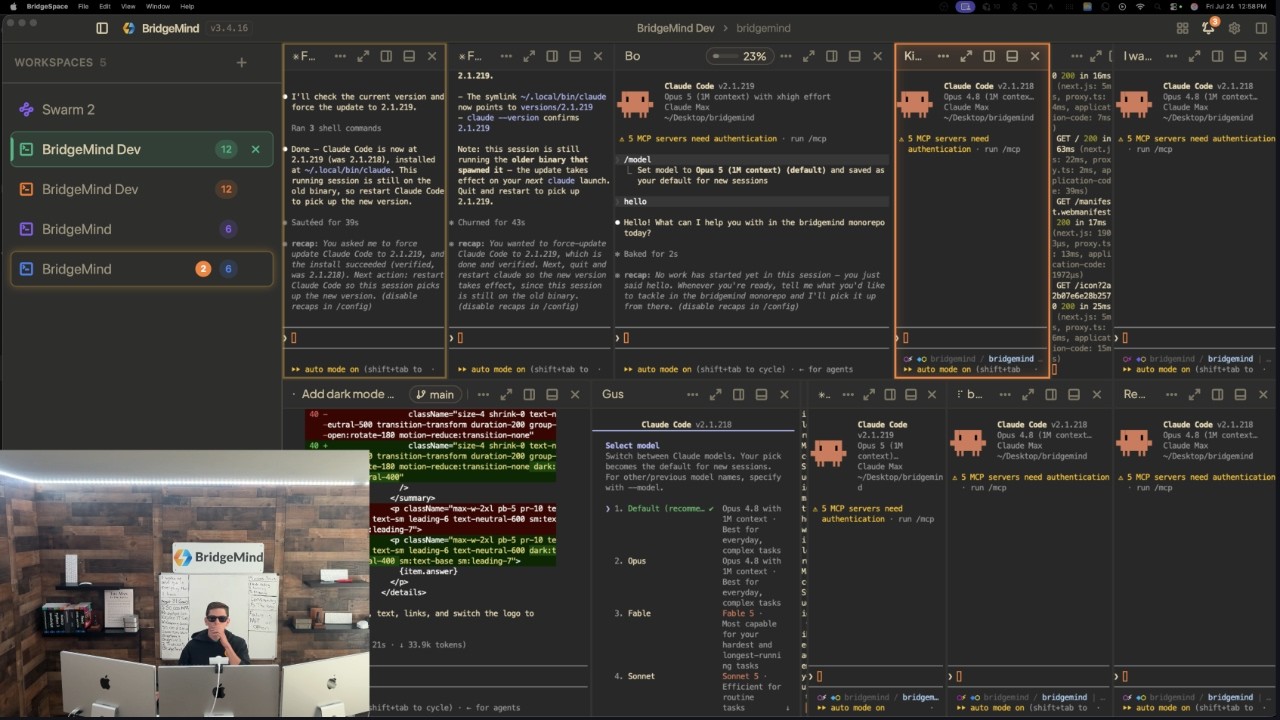This screenshot has height=720, width=1280.
Task: Open the settings gear in top bar
Action: [x=1234, y=28]
